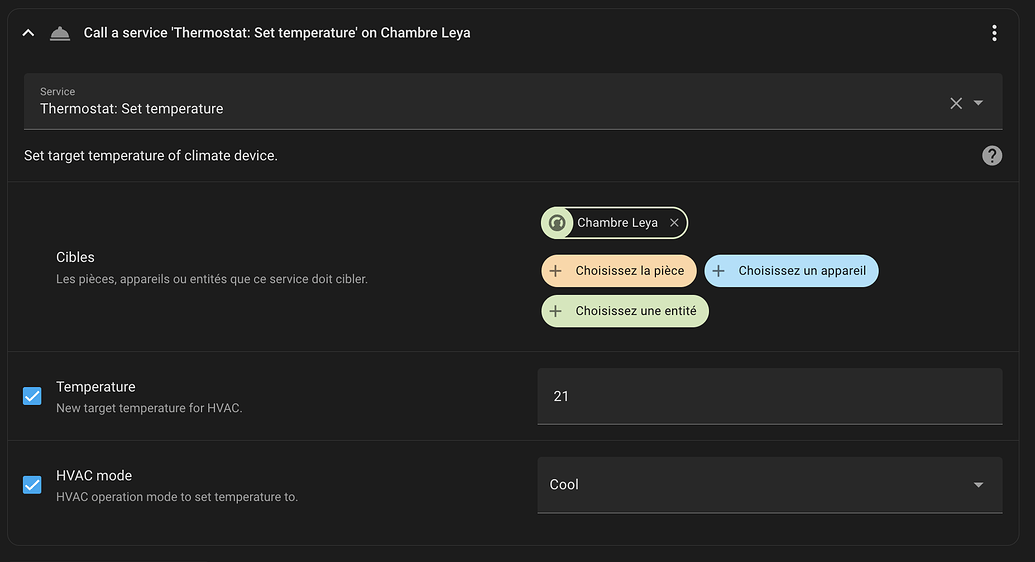Open the HVAC mode dropdown showing Cool
The width and height of the screenshot is (1035, 562).
(770, 485)
